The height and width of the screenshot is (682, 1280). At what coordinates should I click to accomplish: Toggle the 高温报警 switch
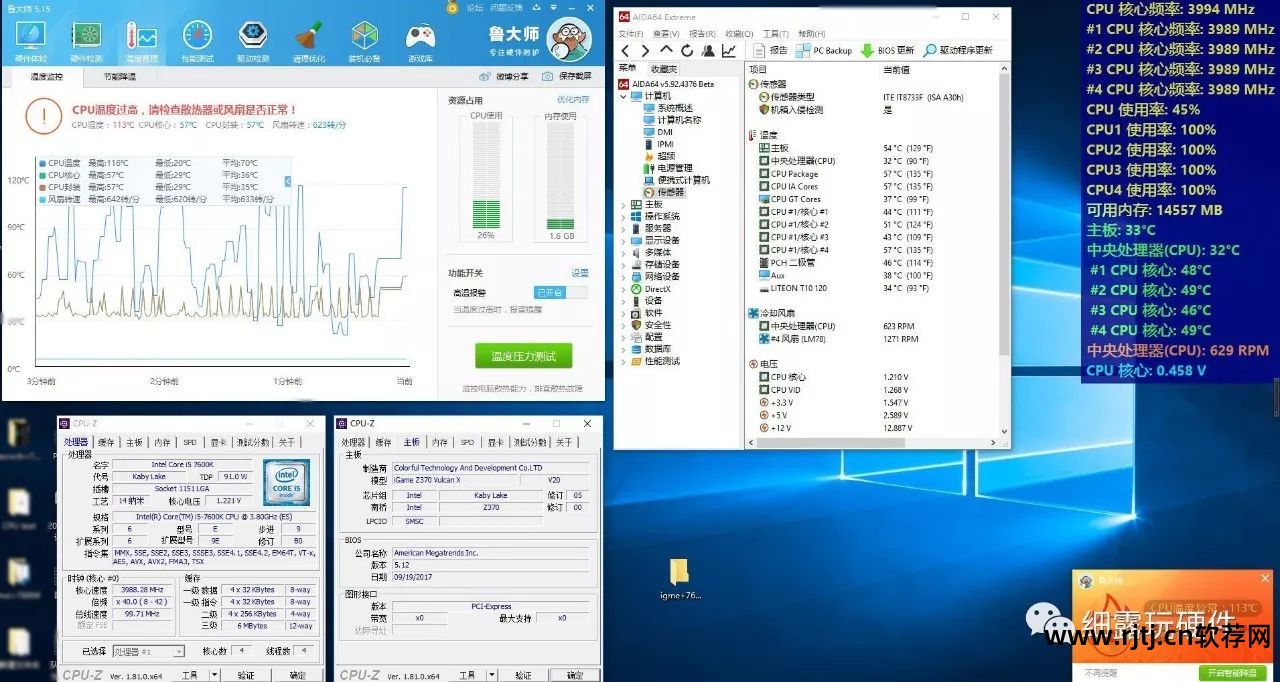[x=560, y=293]
